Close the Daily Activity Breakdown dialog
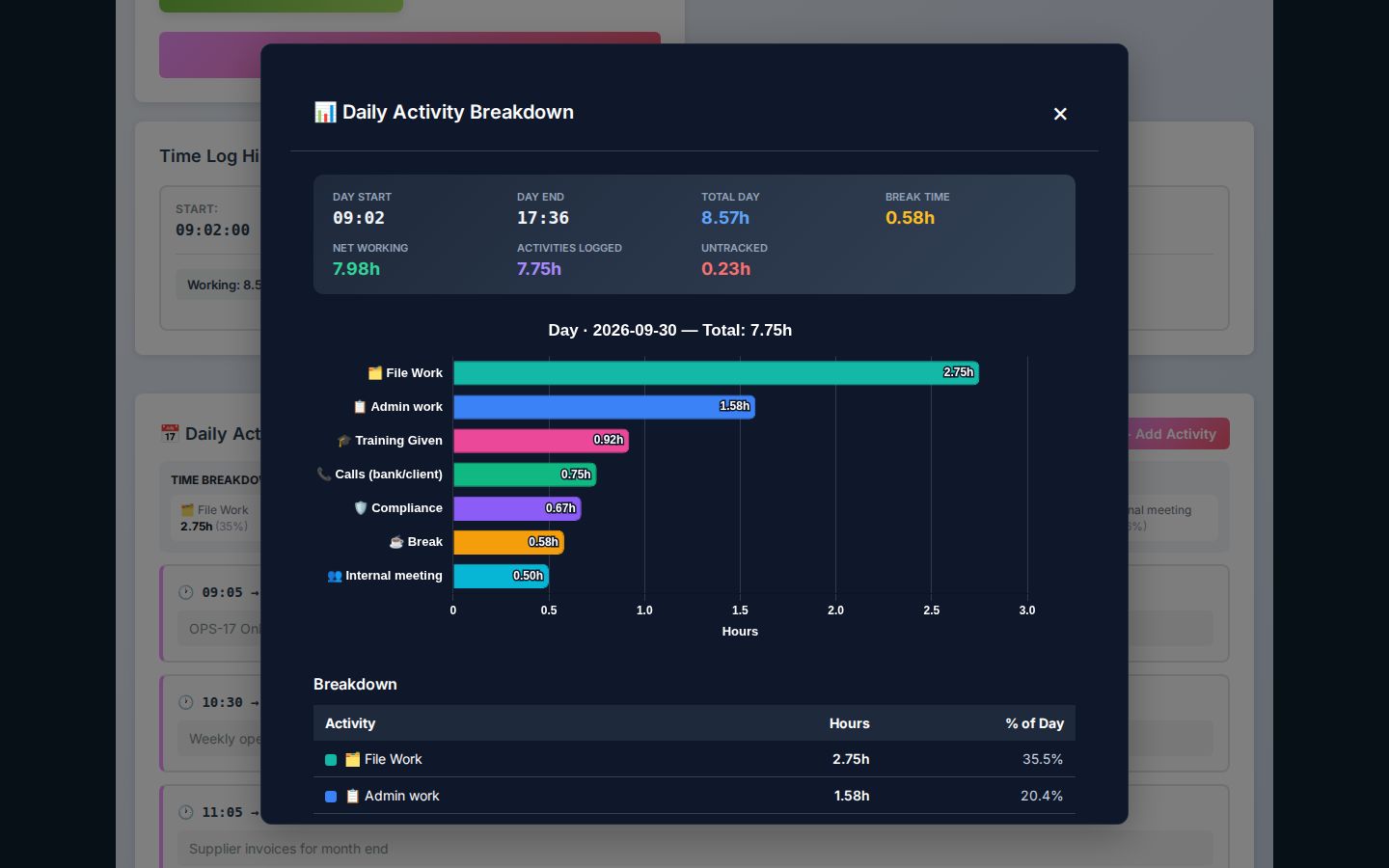This screenshot has height=868, width=1389. tap(1060, 114)
